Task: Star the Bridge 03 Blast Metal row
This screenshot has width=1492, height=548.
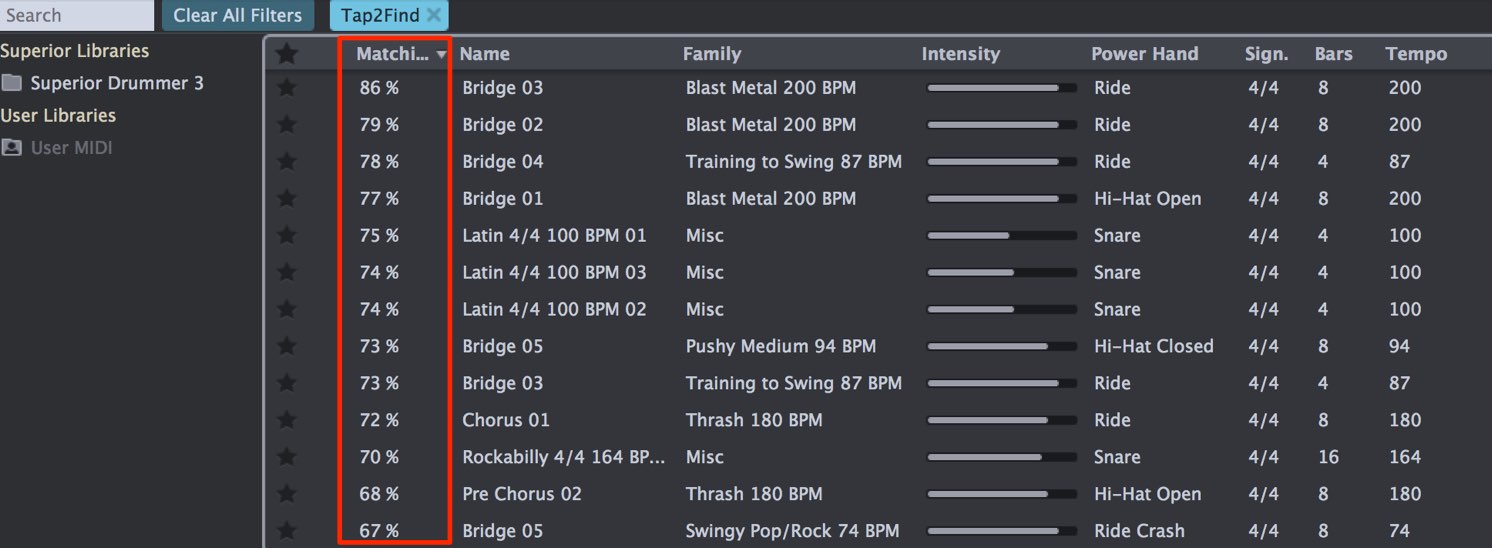Action: [287, 88]
